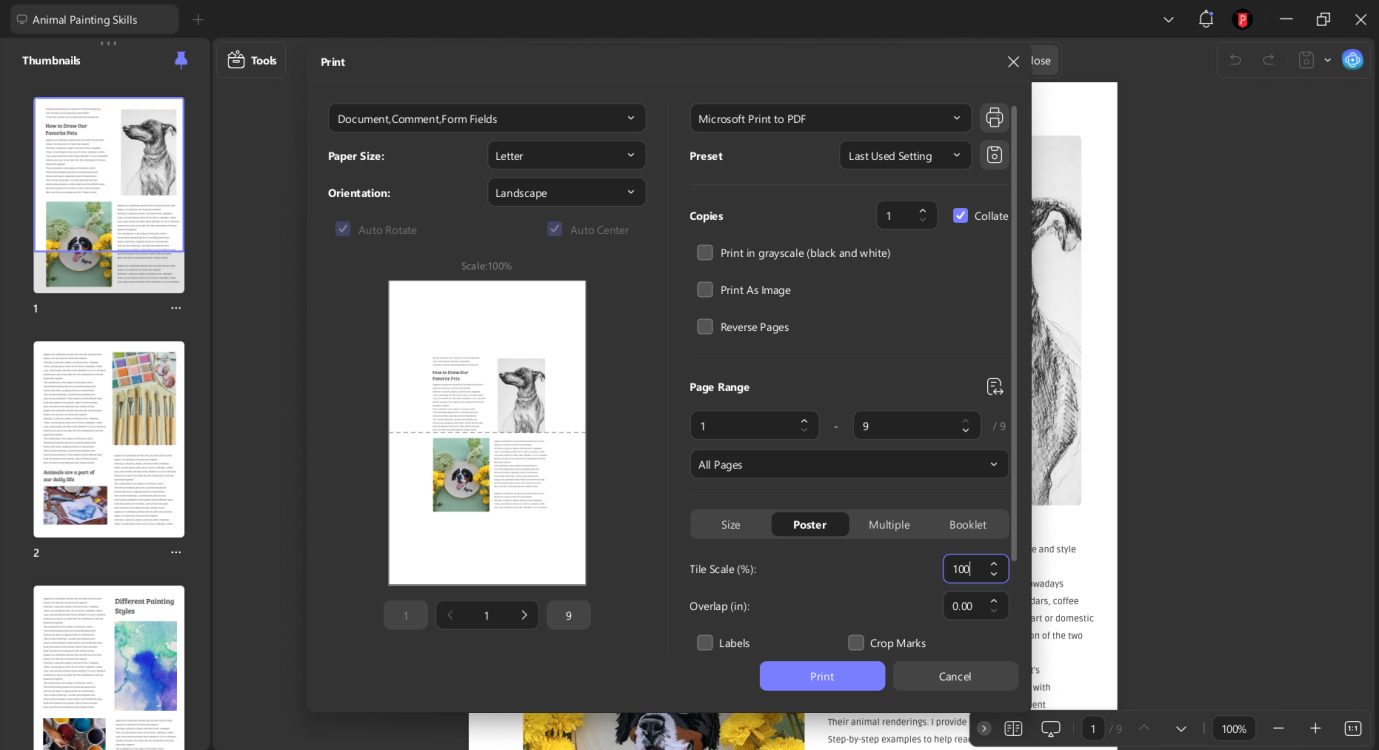This screenshot has height=750, width=1379.
Task: Click the next page arrow in preview
Action: click(x=523, y=615)
